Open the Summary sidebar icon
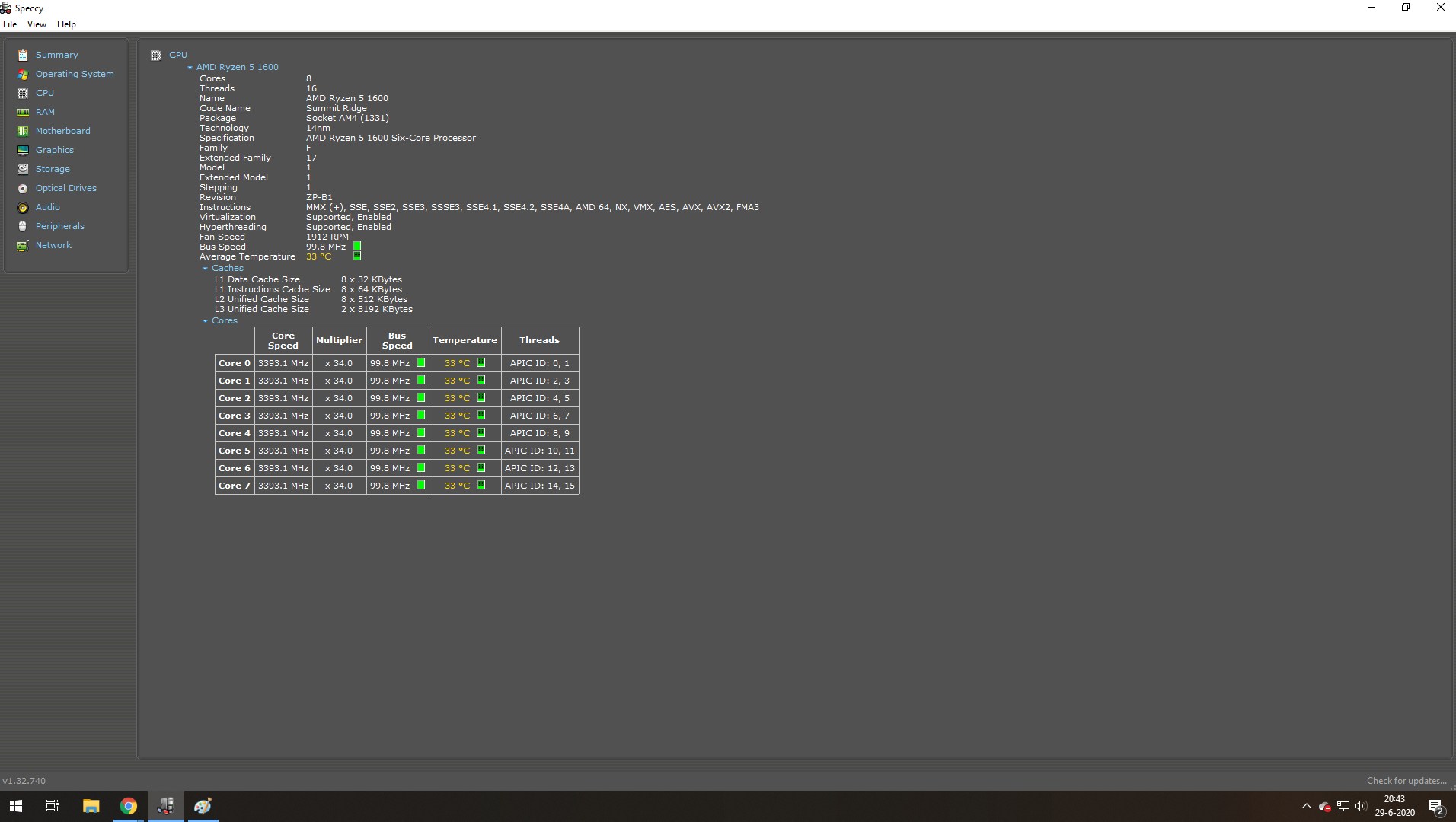Image resolution: width=1456 pixels, height=822 pixels. point(23,55)
